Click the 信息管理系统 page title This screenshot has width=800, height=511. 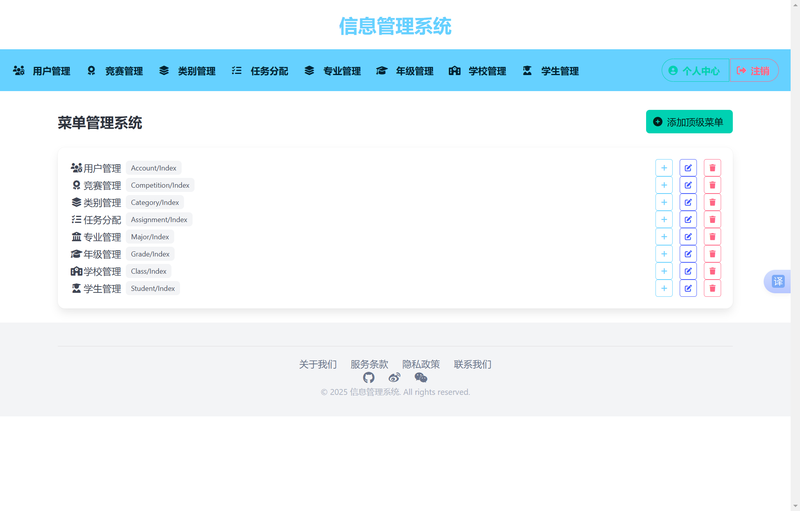point(395,27)
